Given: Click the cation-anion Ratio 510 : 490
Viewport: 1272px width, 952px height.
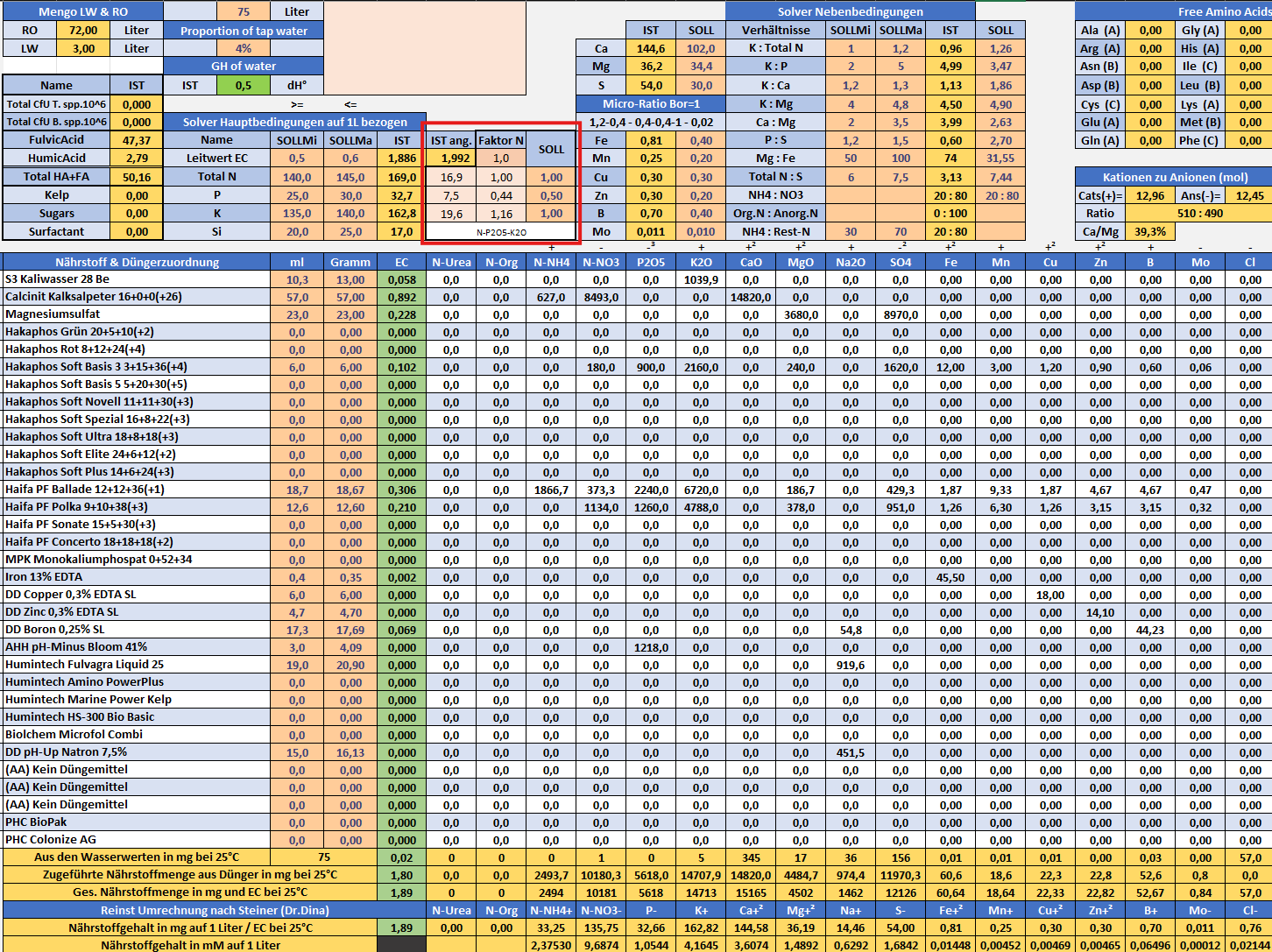Looking at the screenshot, I should (x=1199, y=214).
